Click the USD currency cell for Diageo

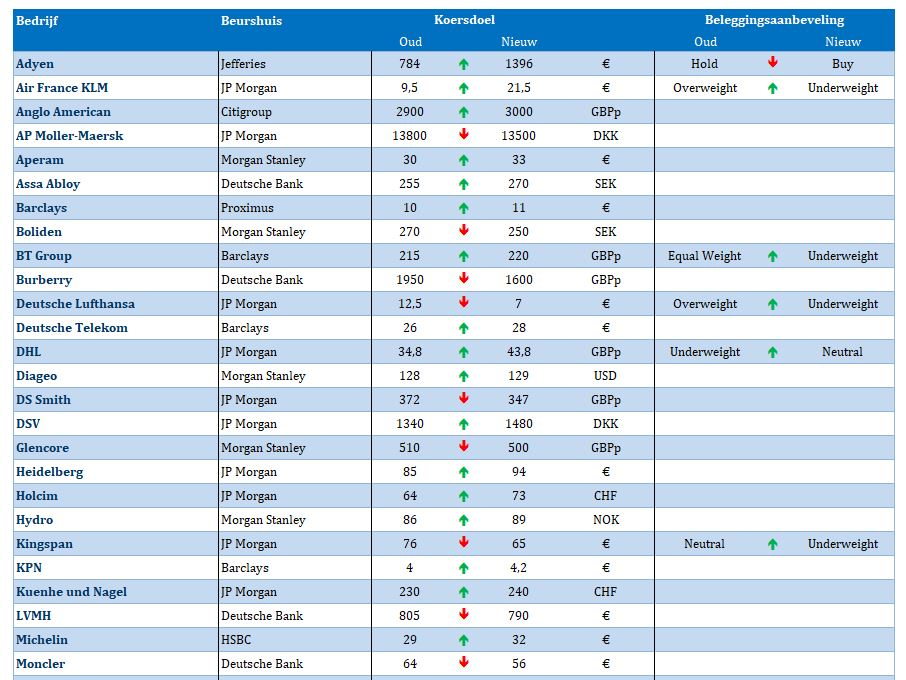click(x=605, y=376)
